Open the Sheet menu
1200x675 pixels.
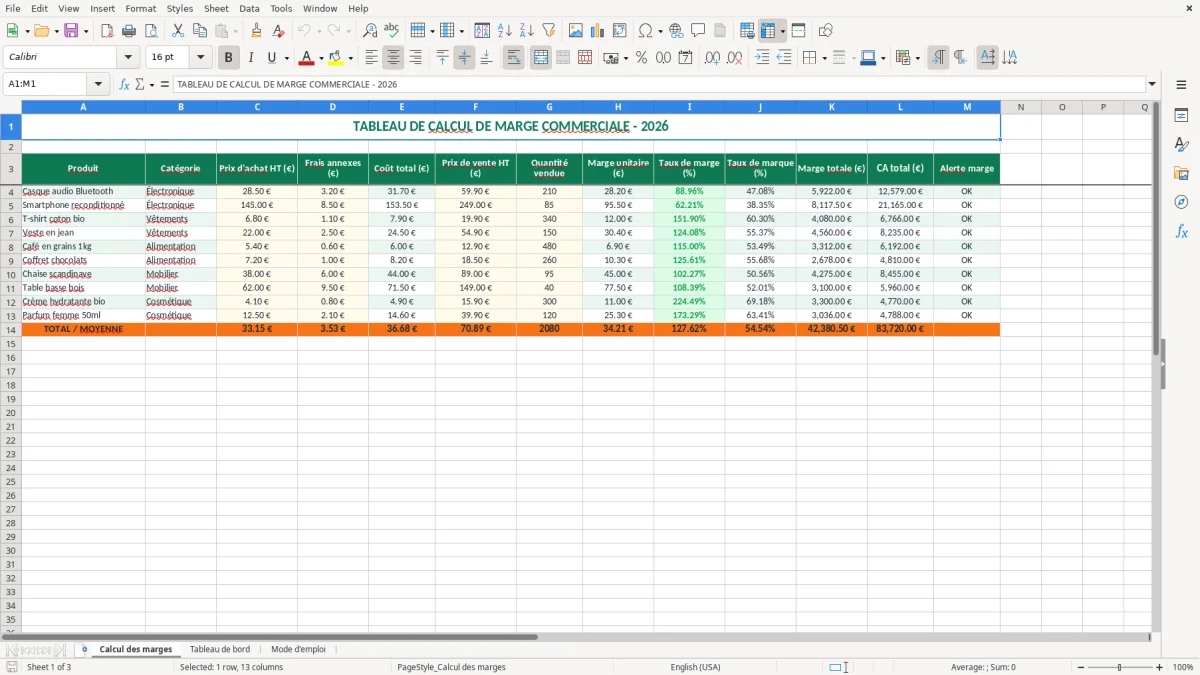point(216,8)
